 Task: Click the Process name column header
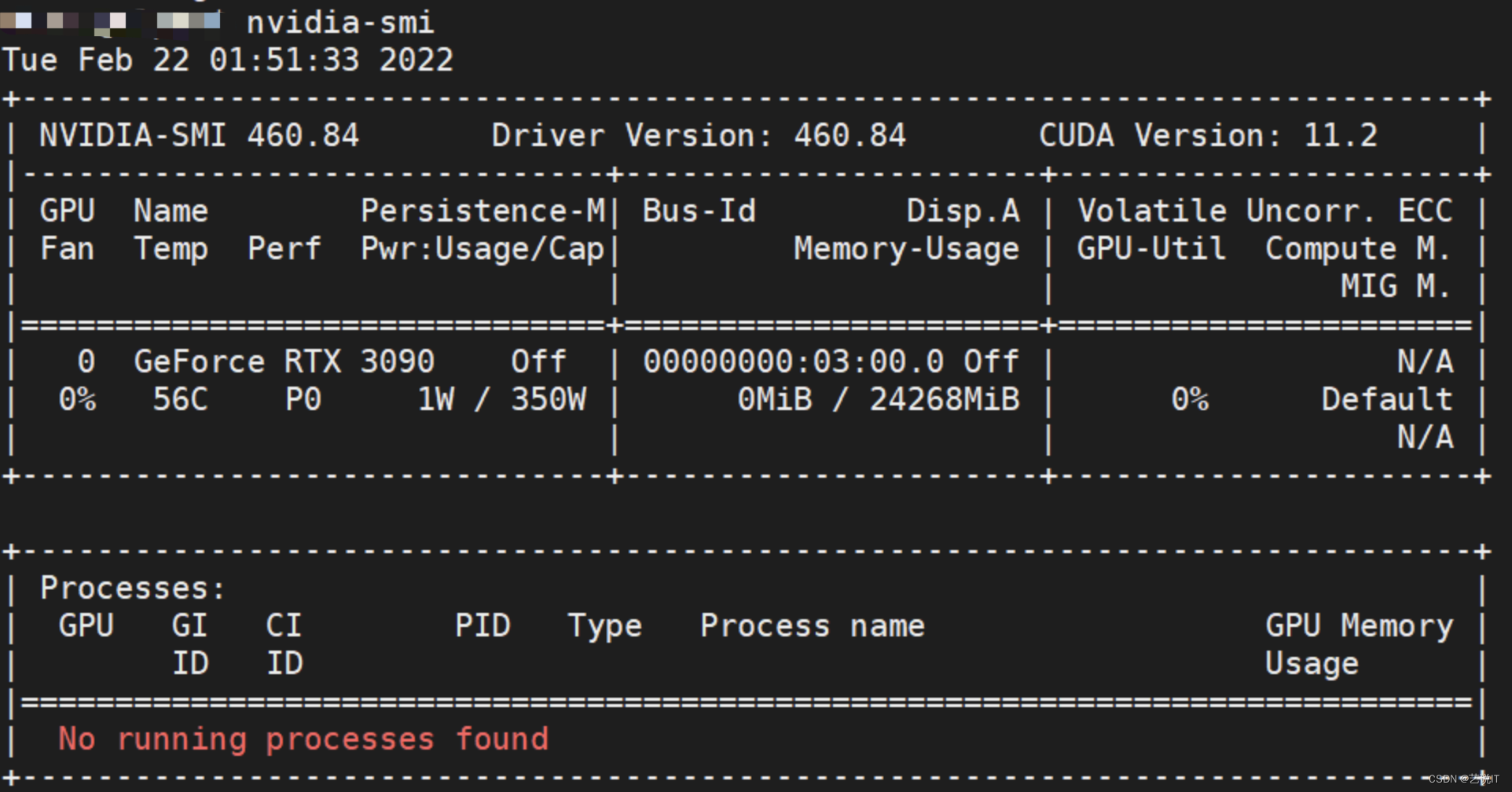coord(813,626)
